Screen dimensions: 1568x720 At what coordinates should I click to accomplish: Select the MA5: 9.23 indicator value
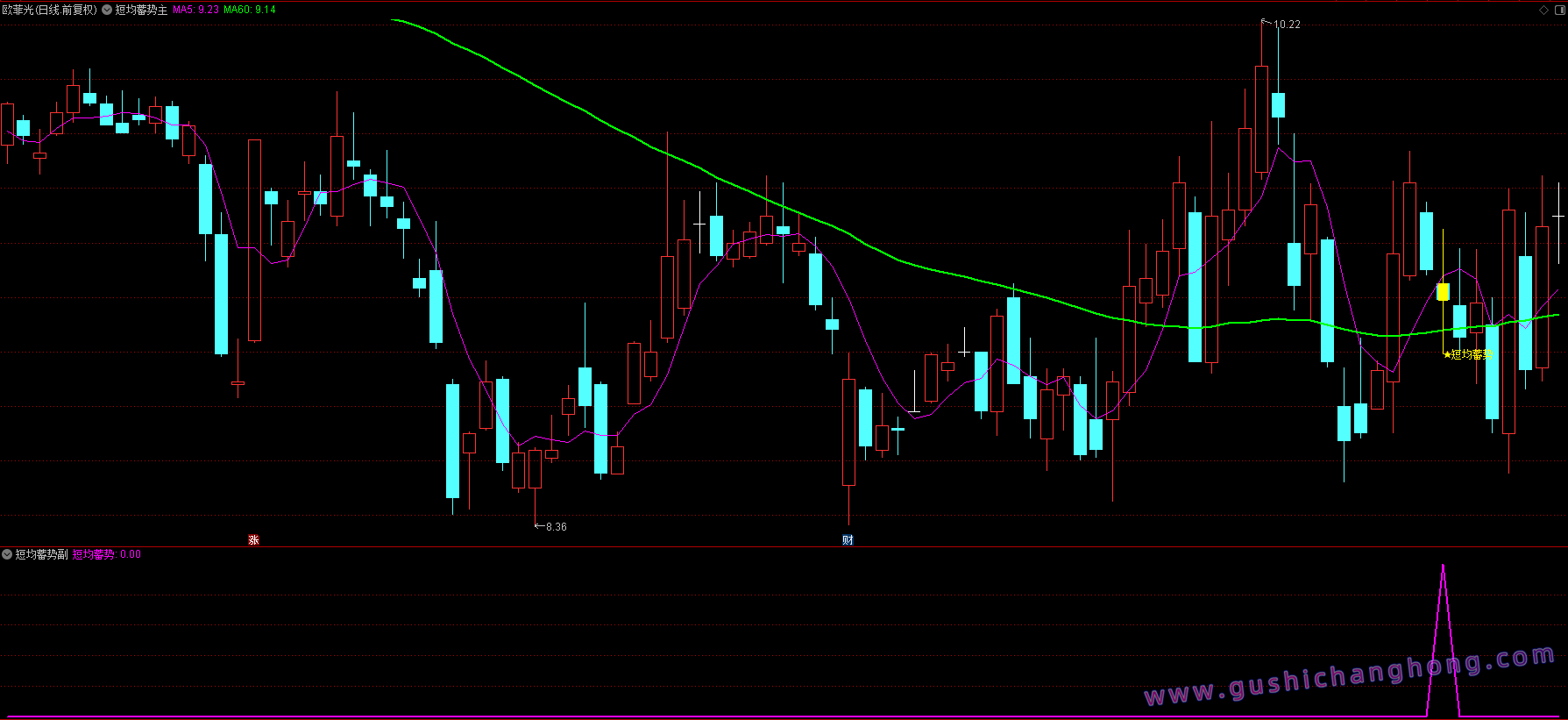coord(195,10)
